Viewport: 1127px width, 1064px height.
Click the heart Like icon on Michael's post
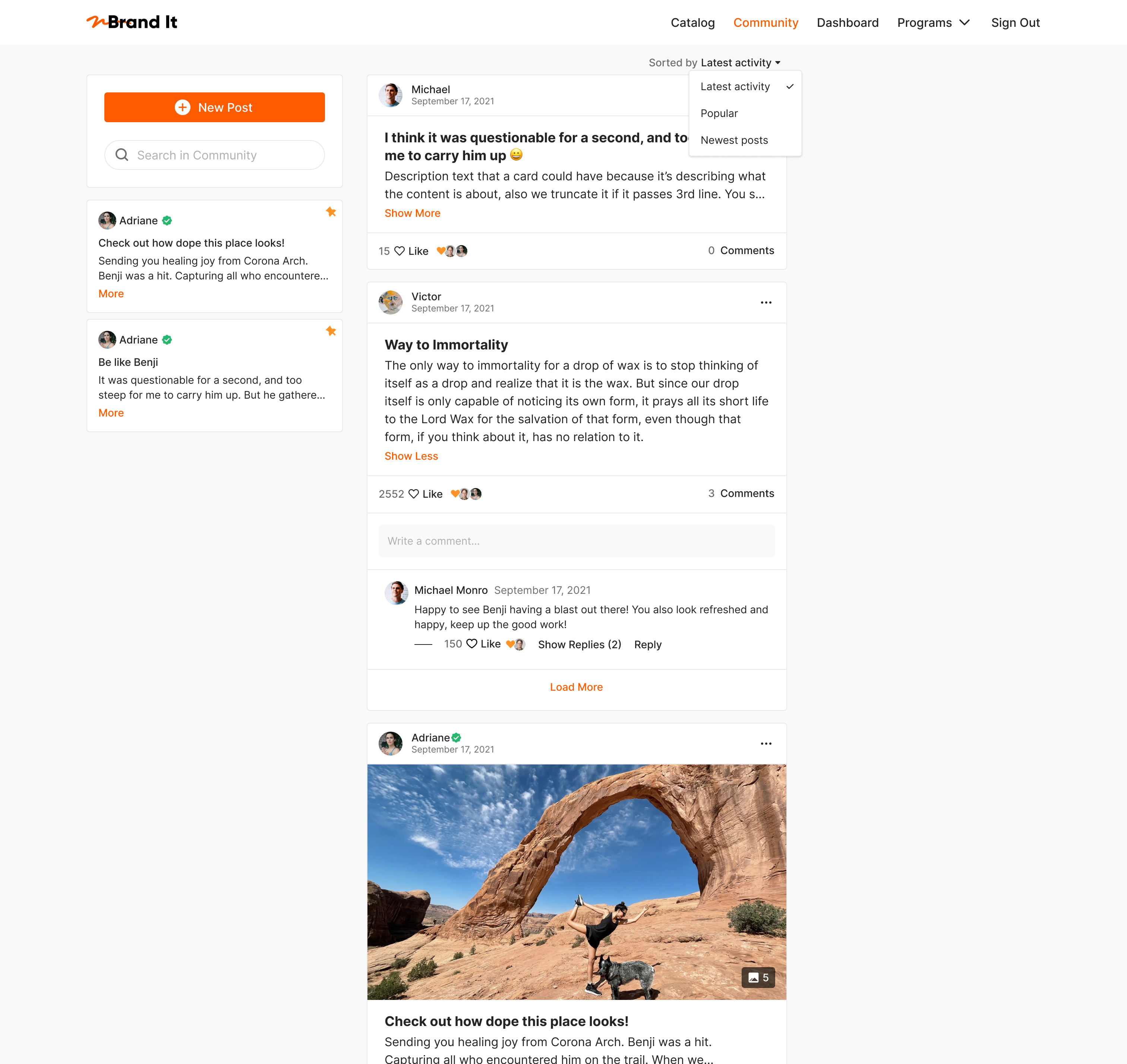(x=400, y=251)
